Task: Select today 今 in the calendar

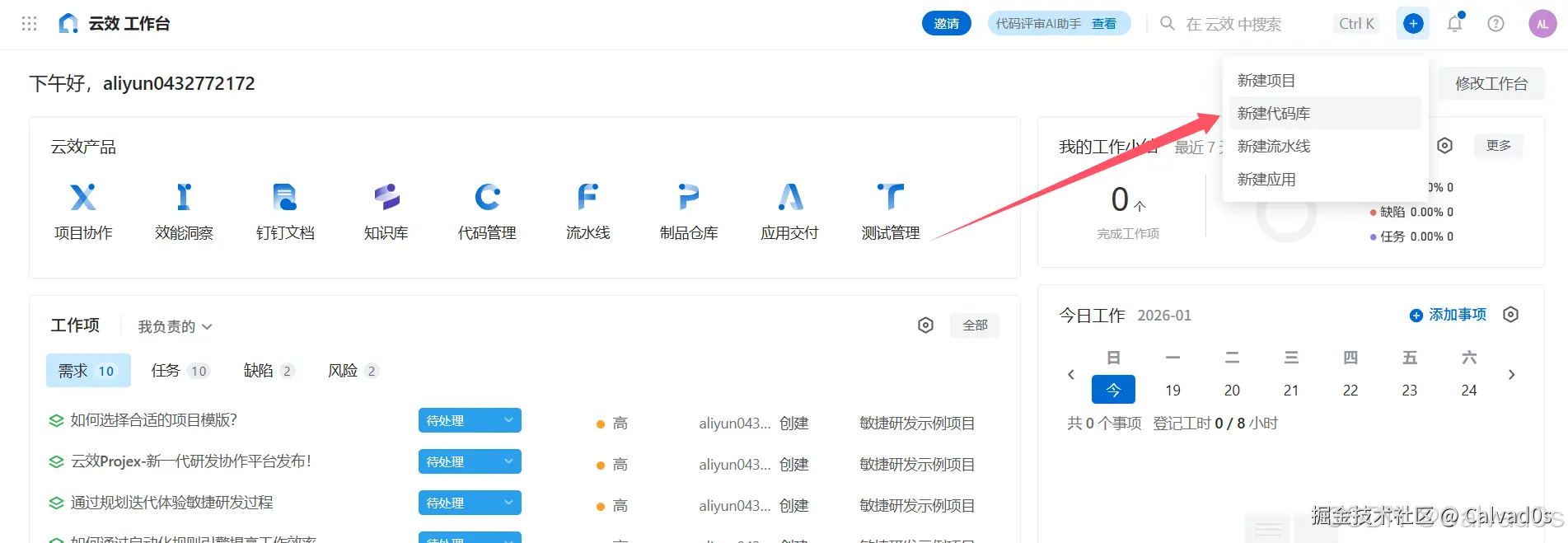Action: tap(1113, 390)
